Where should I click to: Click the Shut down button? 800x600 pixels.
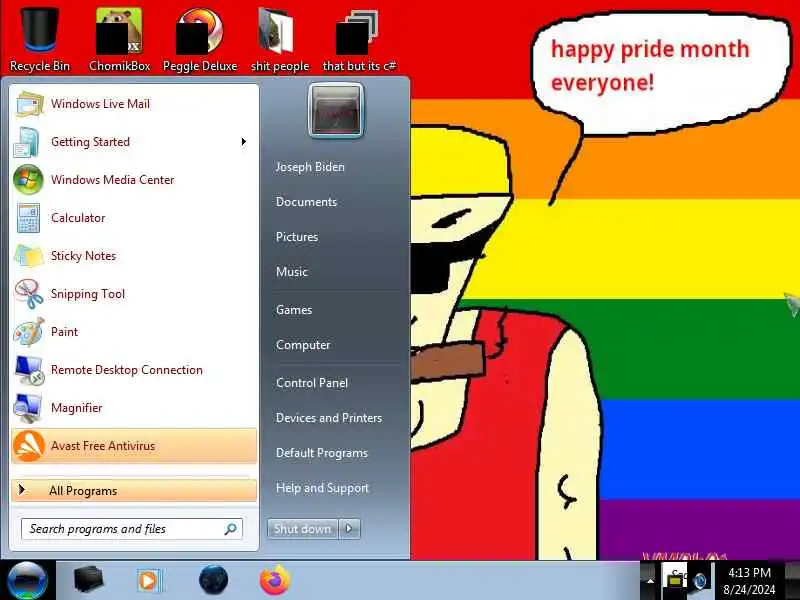click(x=303, y=529)
